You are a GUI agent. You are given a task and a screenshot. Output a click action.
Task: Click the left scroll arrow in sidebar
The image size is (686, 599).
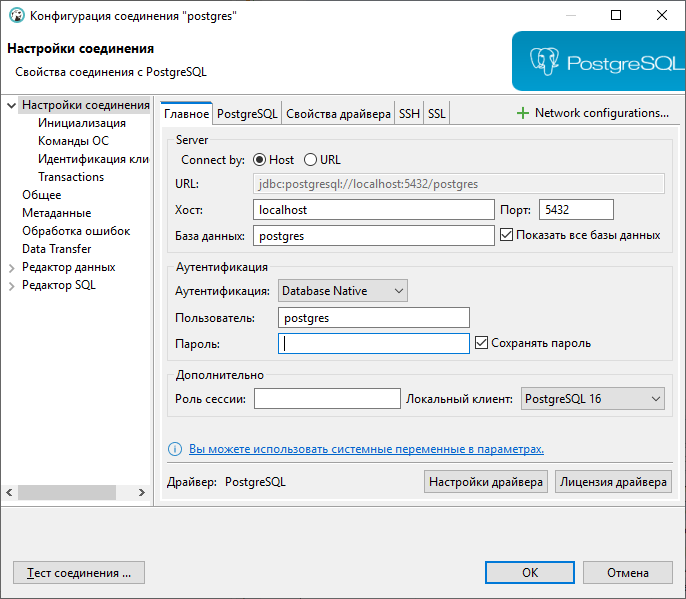[x=9, y=492]
